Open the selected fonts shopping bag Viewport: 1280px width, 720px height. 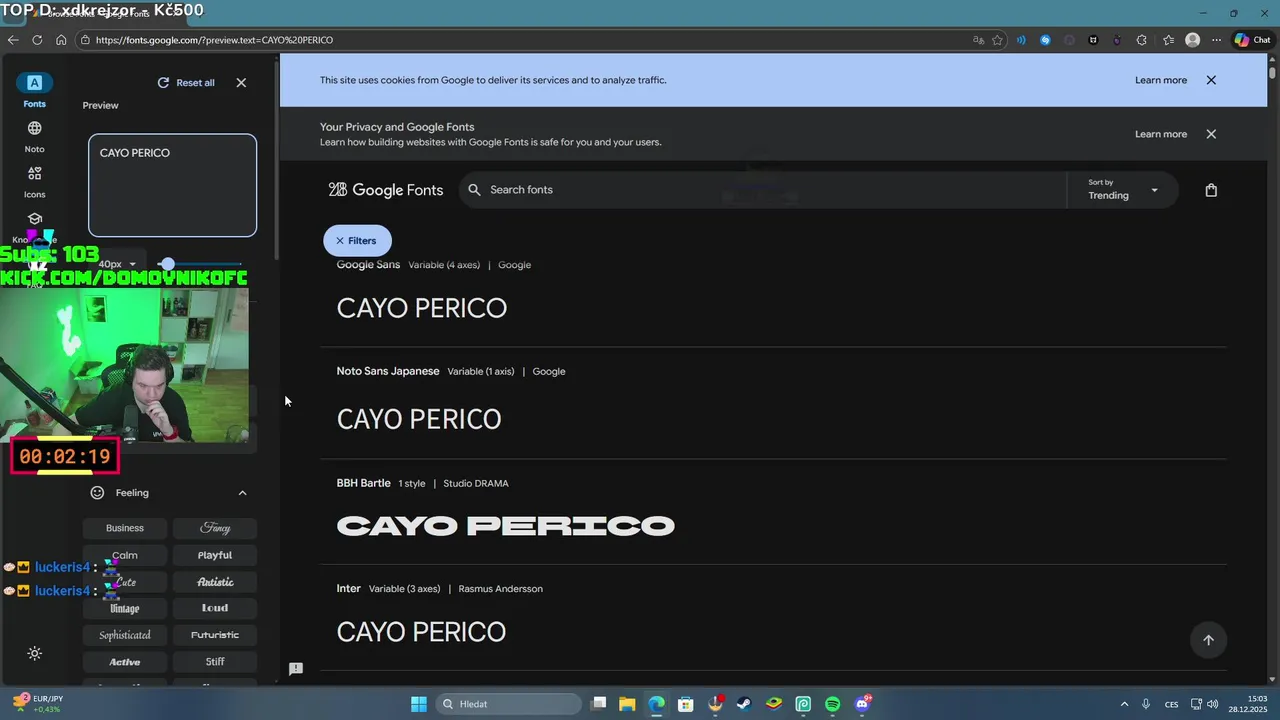click(x=1211, y=190)
